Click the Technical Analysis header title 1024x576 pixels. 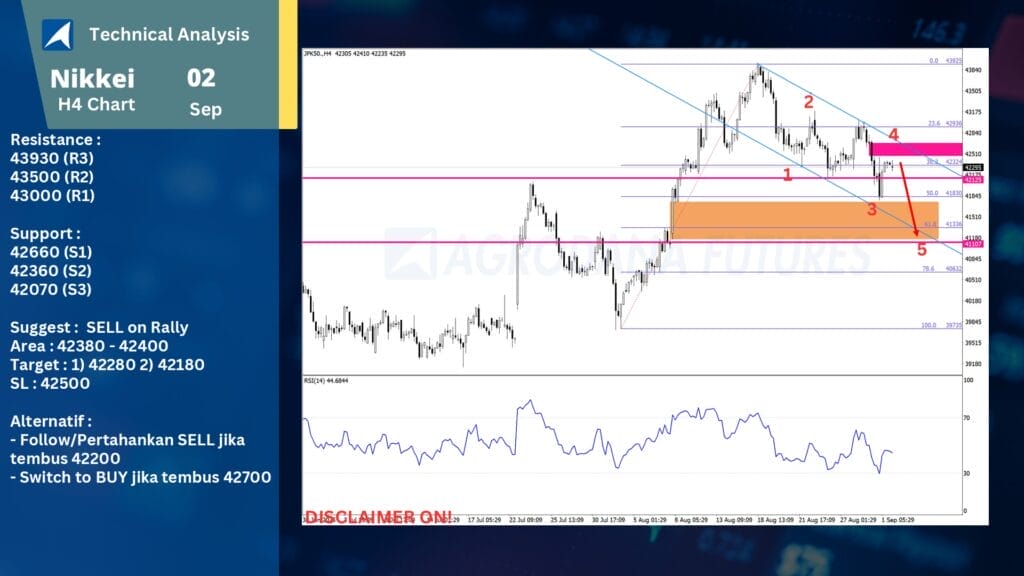(169, 35)
